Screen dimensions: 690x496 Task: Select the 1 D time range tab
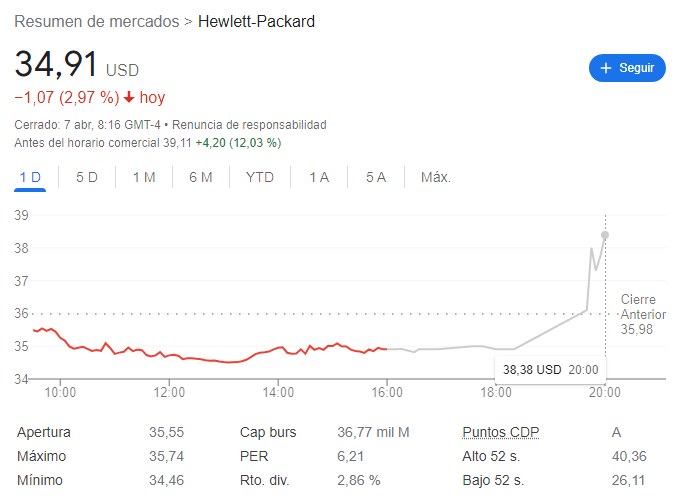pyautogui.click(x=31, y=177)
